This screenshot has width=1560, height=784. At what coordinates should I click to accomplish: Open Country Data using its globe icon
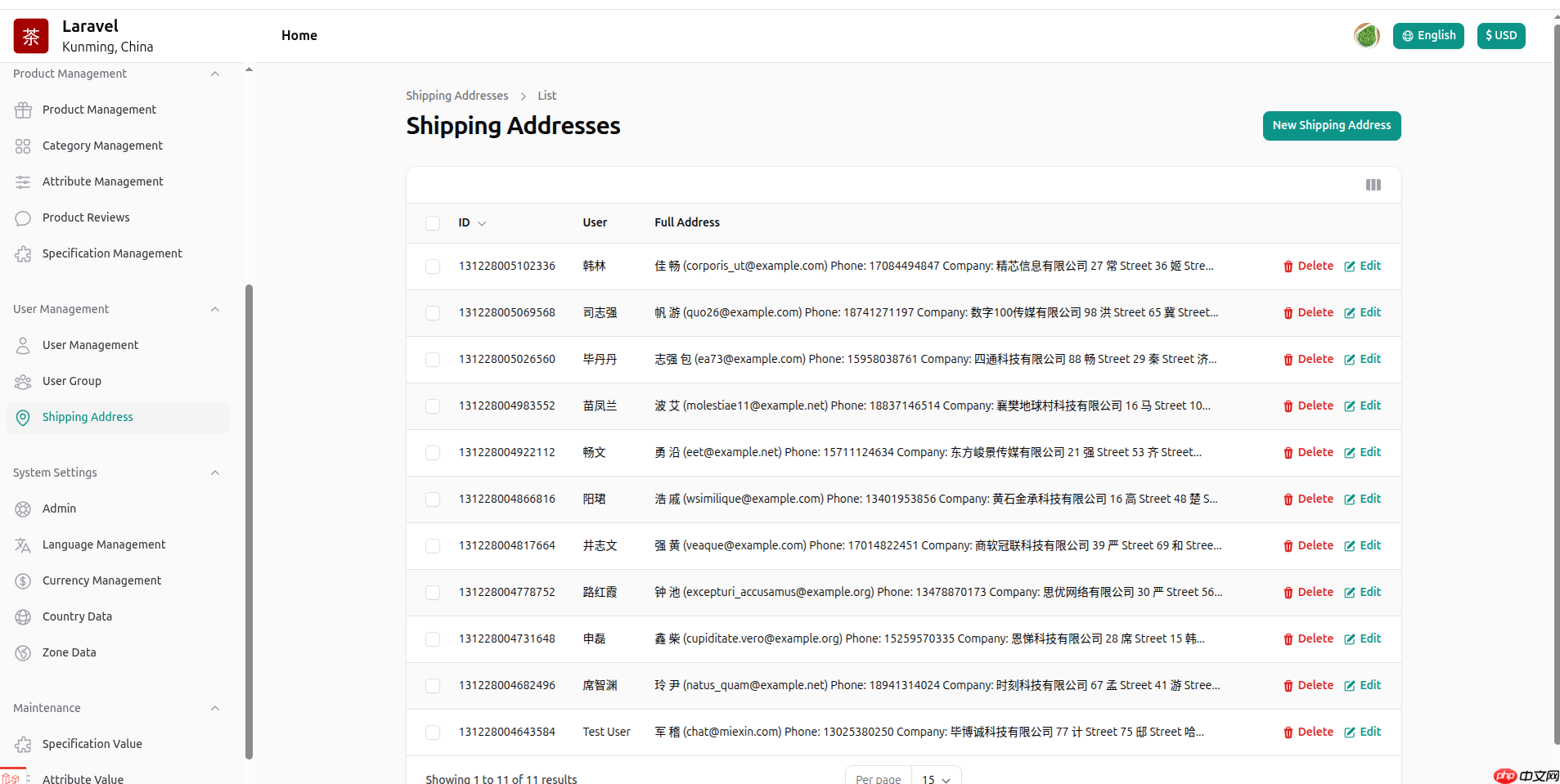23,616
